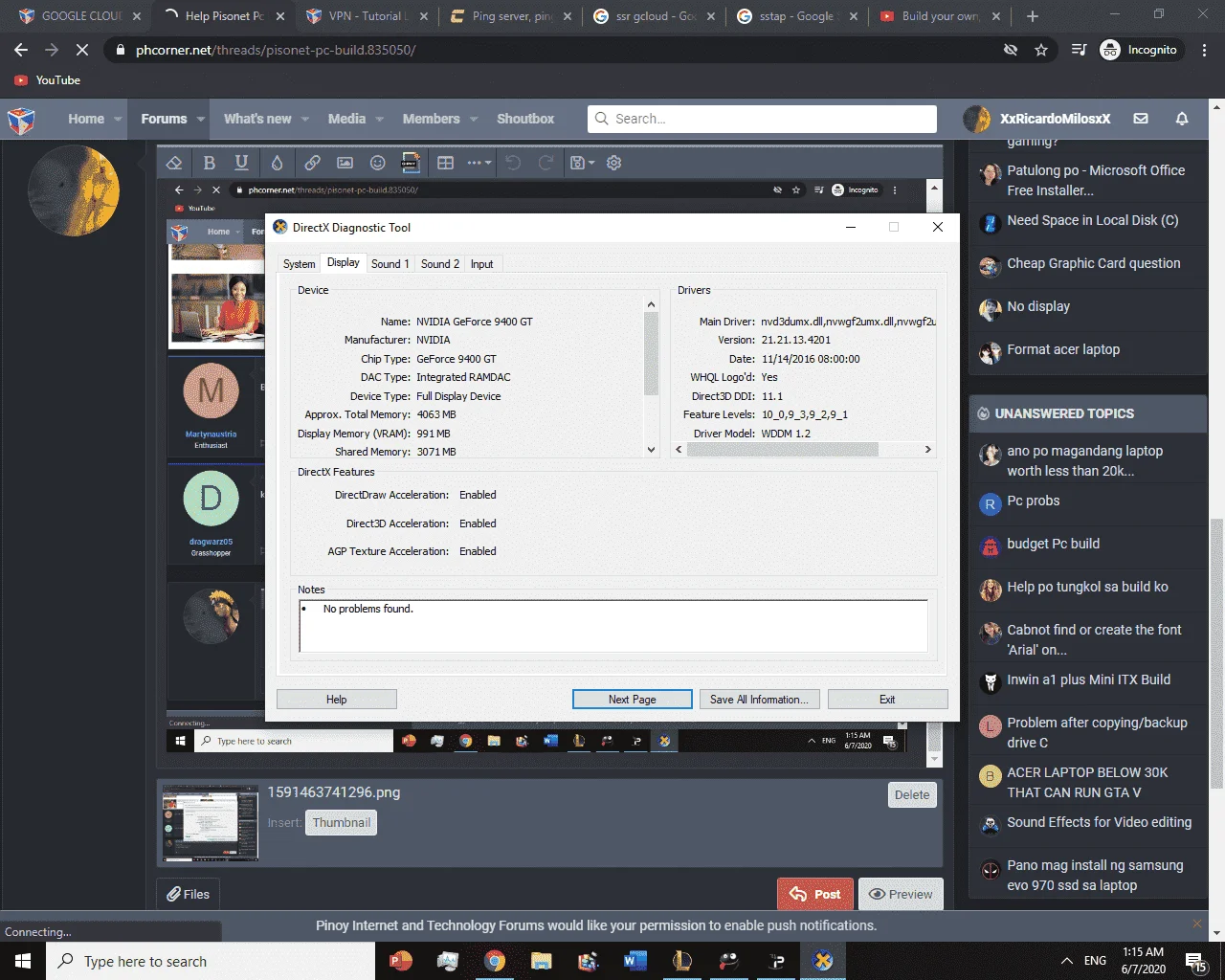The width and height of the screenshot is (1225, 980).
Task: Click the Help button in DirectX tool
Action: (336, 700)
